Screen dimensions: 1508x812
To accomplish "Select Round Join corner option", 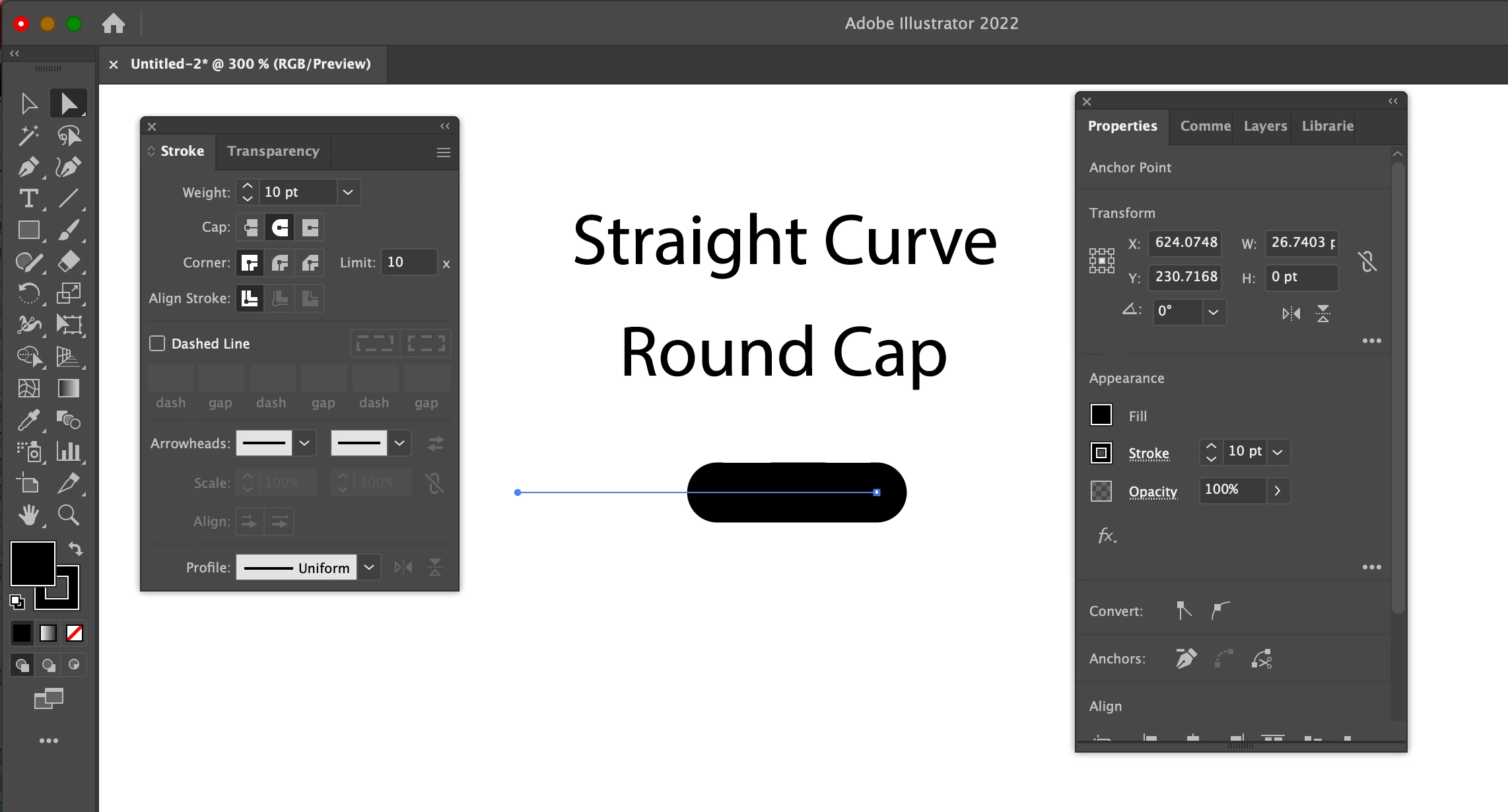I will [281, 263].
